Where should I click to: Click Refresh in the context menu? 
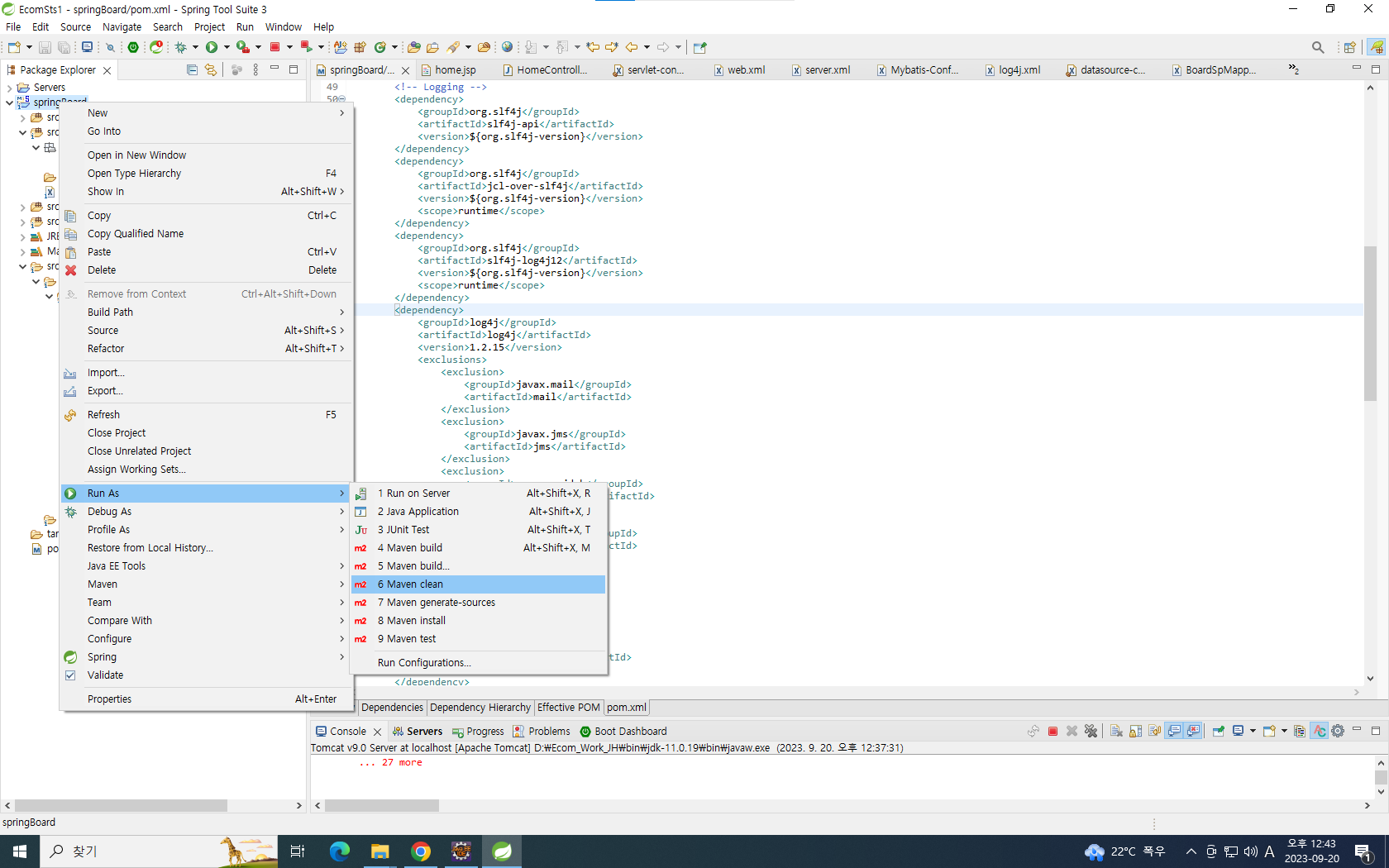[x=207, y=415]
